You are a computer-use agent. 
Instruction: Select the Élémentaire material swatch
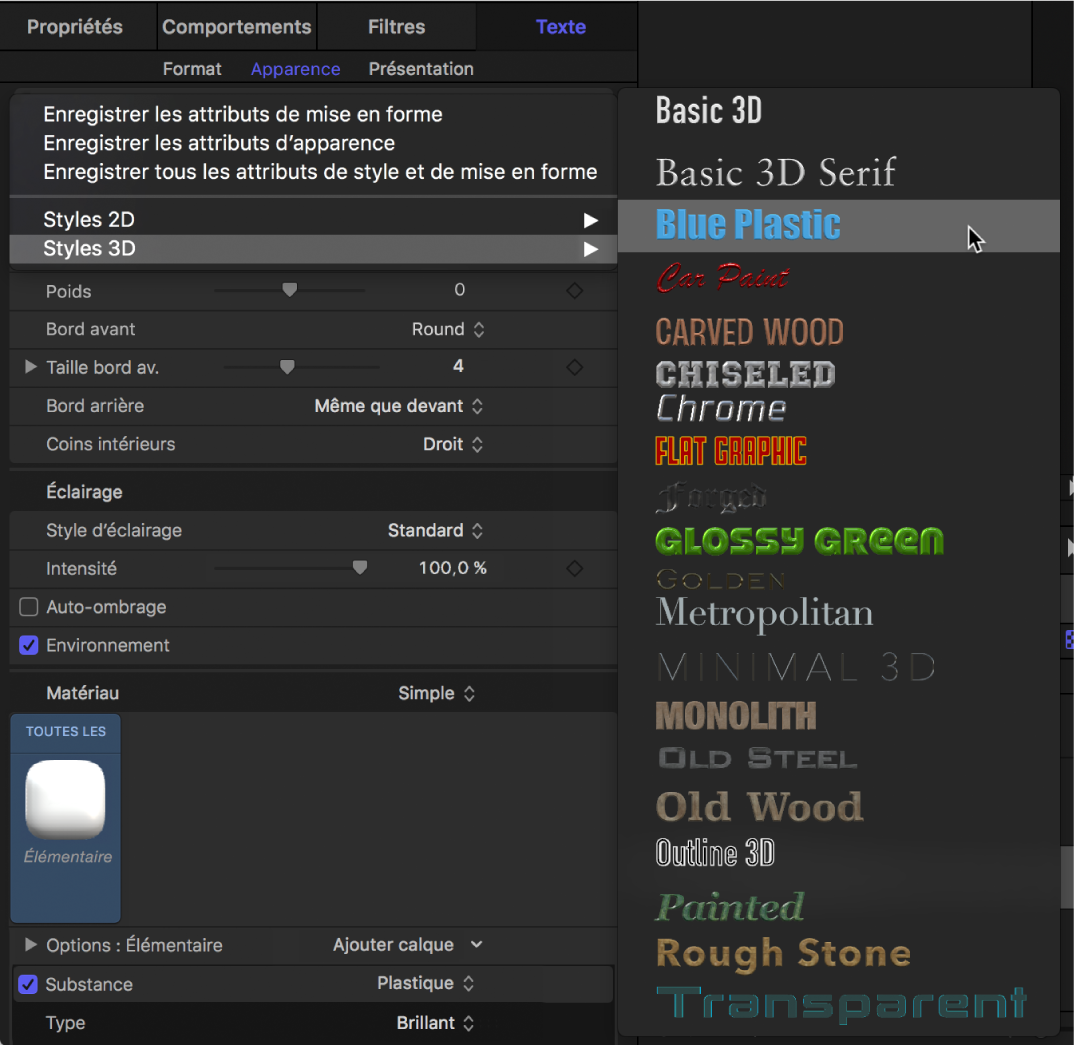[65, 800]
